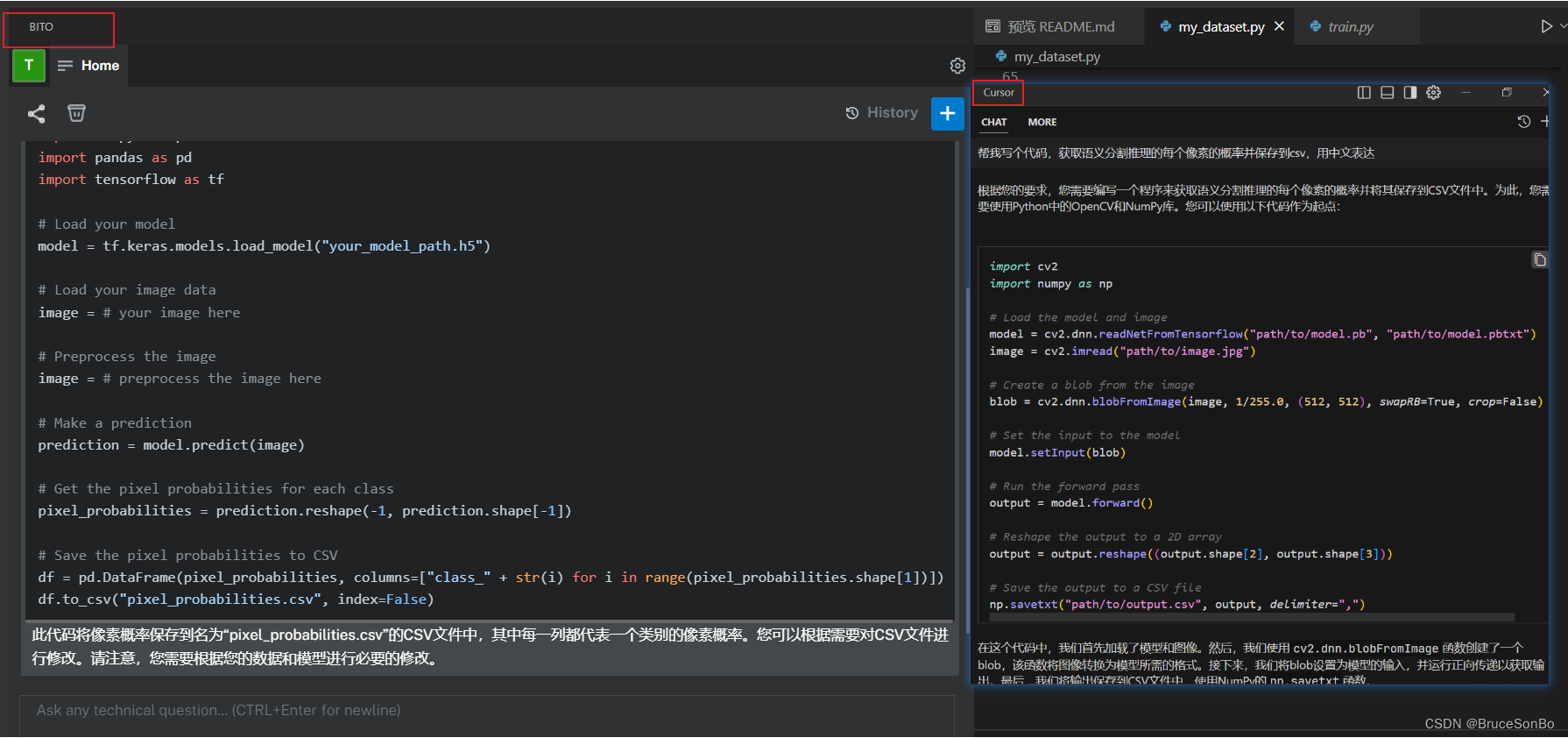Click the Chinese prompt message in Cursor chat
The height and width of the screenshot is (738, 1568).
click(1176, 153)
